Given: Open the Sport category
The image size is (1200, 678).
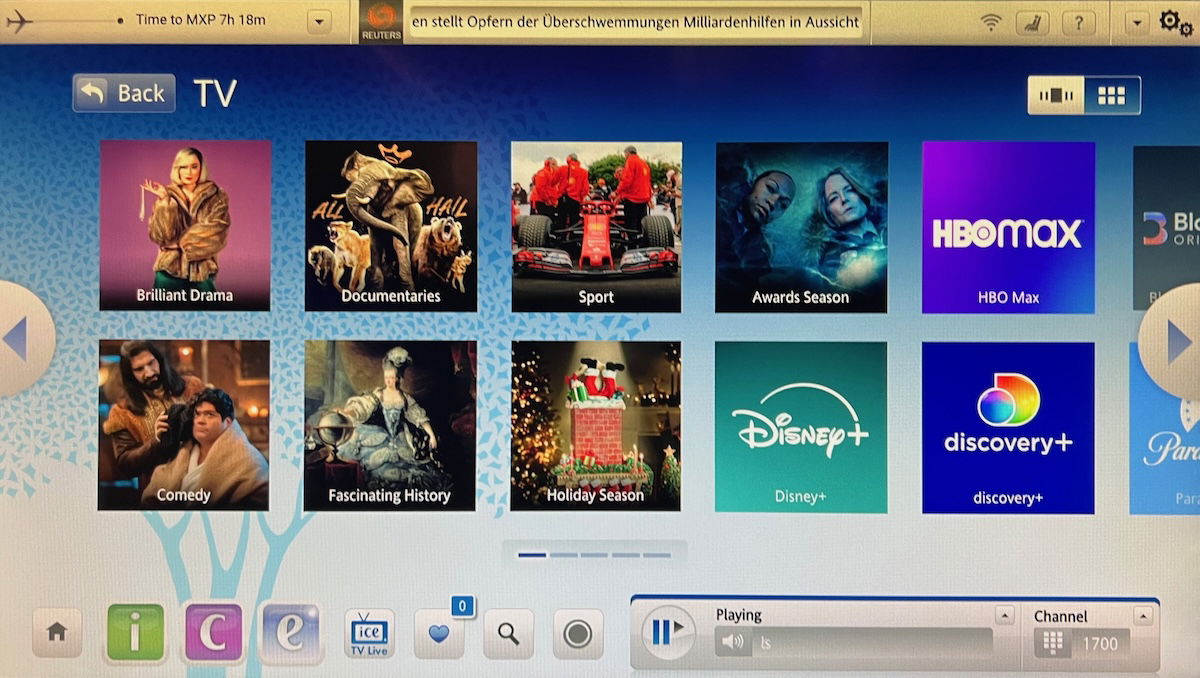Looking at the screenshot, I should 597,226.
